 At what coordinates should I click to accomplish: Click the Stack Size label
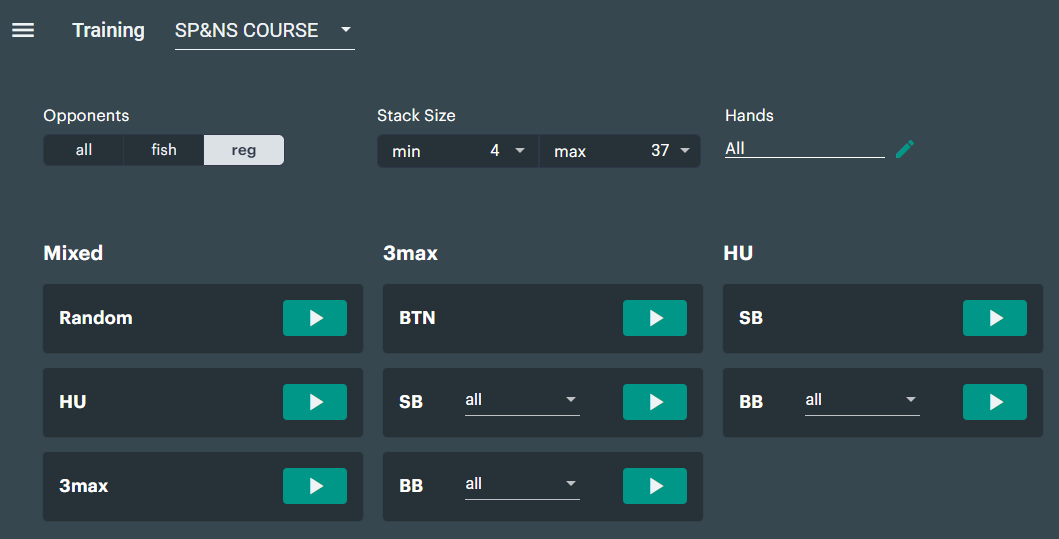click(416, 116)
